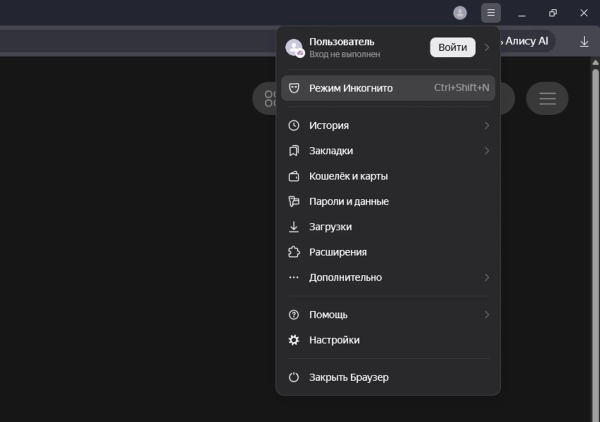Expand the Дополнительно submenu chevron

pos(487,277)
